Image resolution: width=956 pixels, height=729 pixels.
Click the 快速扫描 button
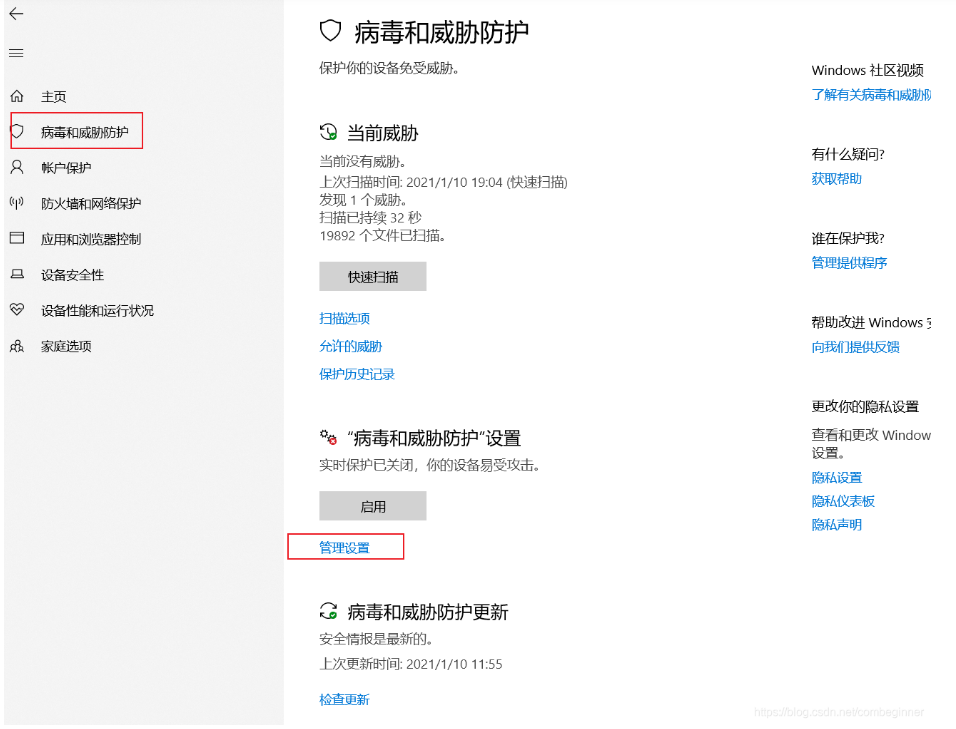click(x=373, y=277)
